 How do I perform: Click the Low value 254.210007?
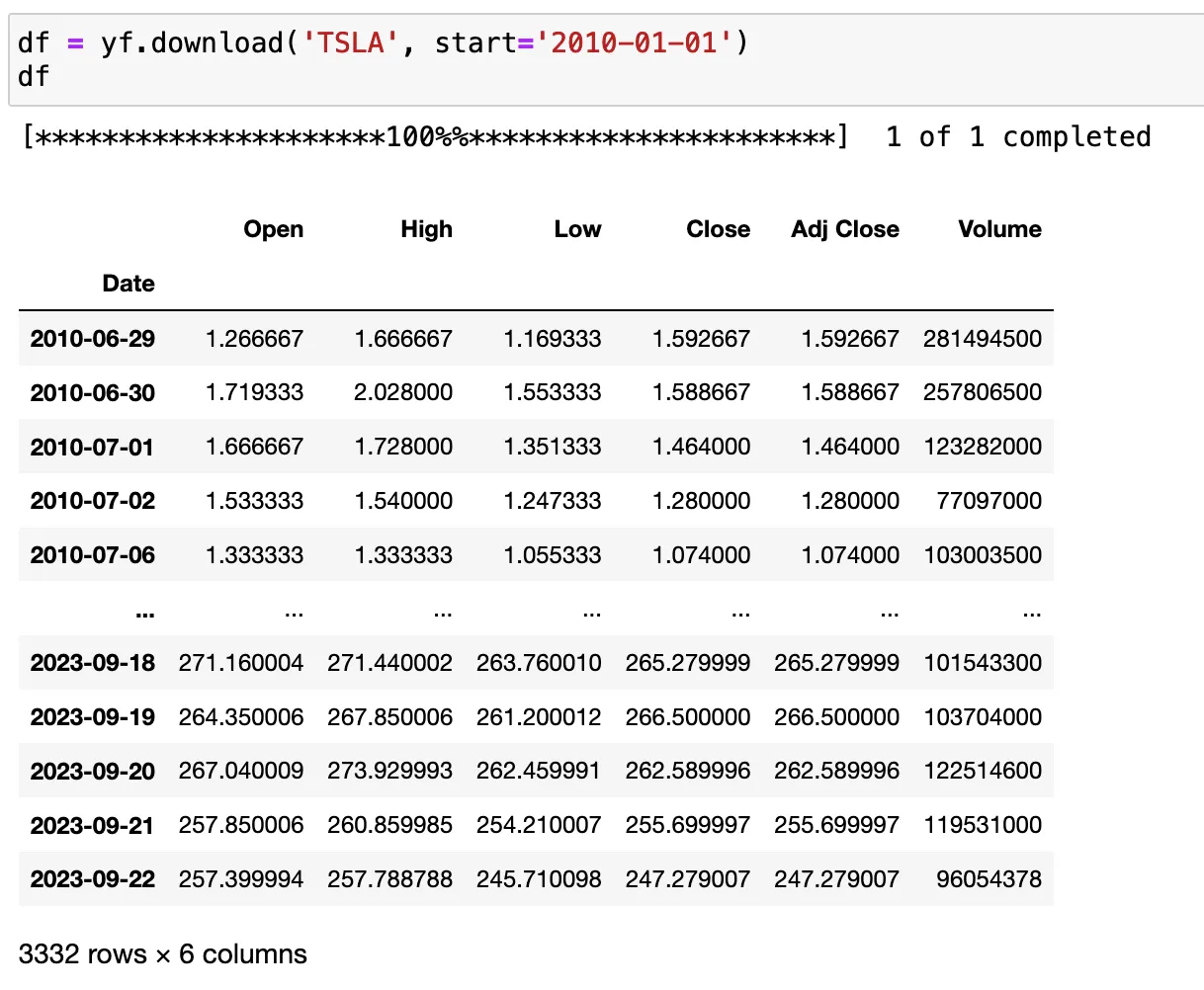click(539, 825)
